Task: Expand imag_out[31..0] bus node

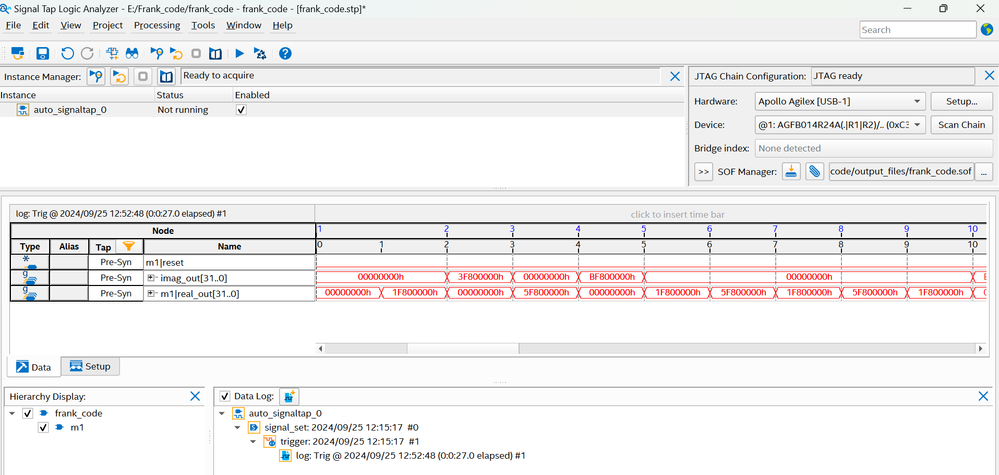Action: (x=152, y=278)
